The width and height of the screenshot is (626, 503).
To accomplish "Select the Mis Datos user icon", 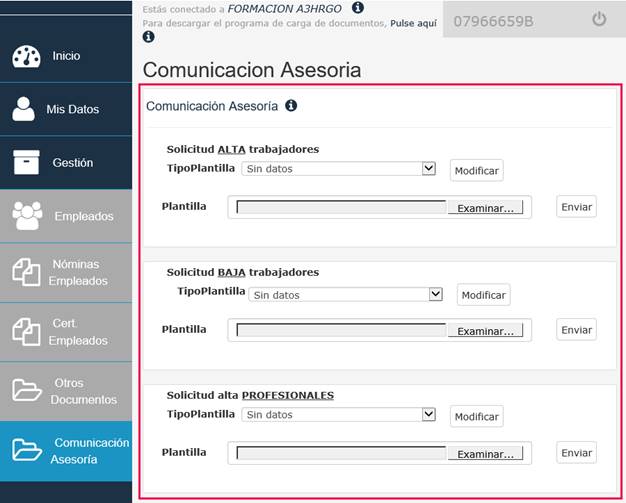I will (x=23, y=109).
